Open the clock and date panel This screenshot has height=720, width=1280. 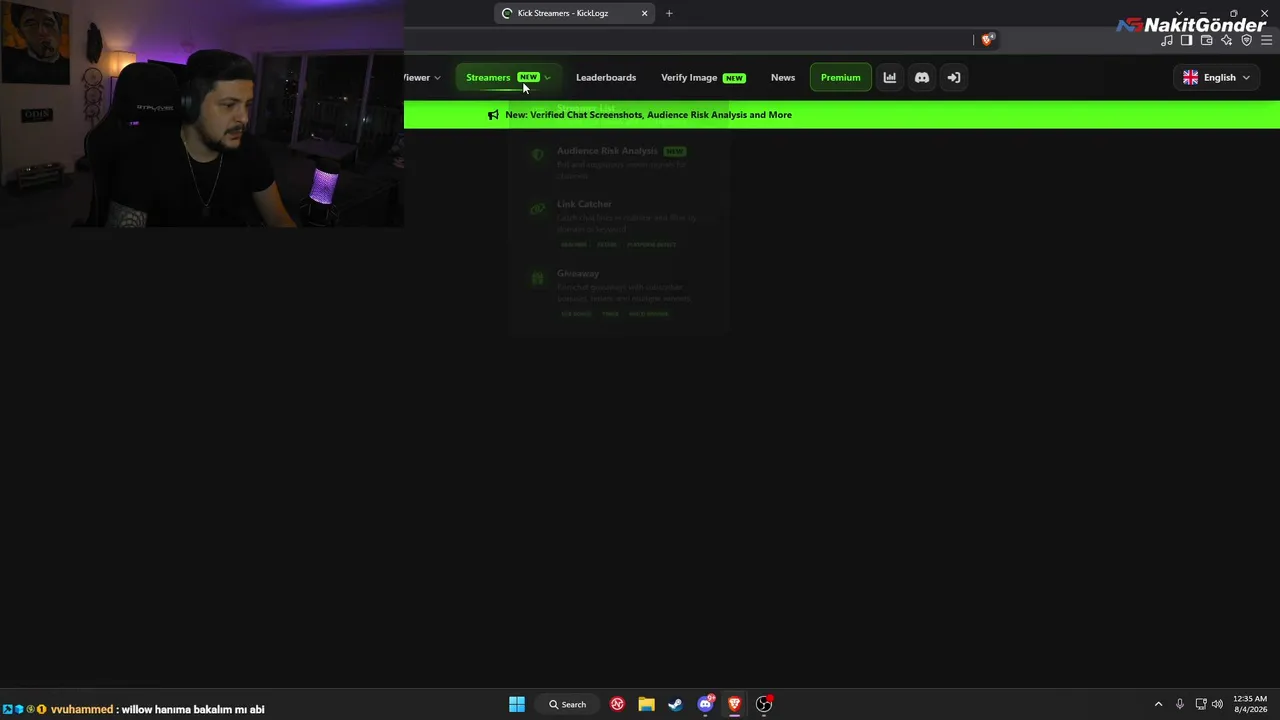(1250, 704)
